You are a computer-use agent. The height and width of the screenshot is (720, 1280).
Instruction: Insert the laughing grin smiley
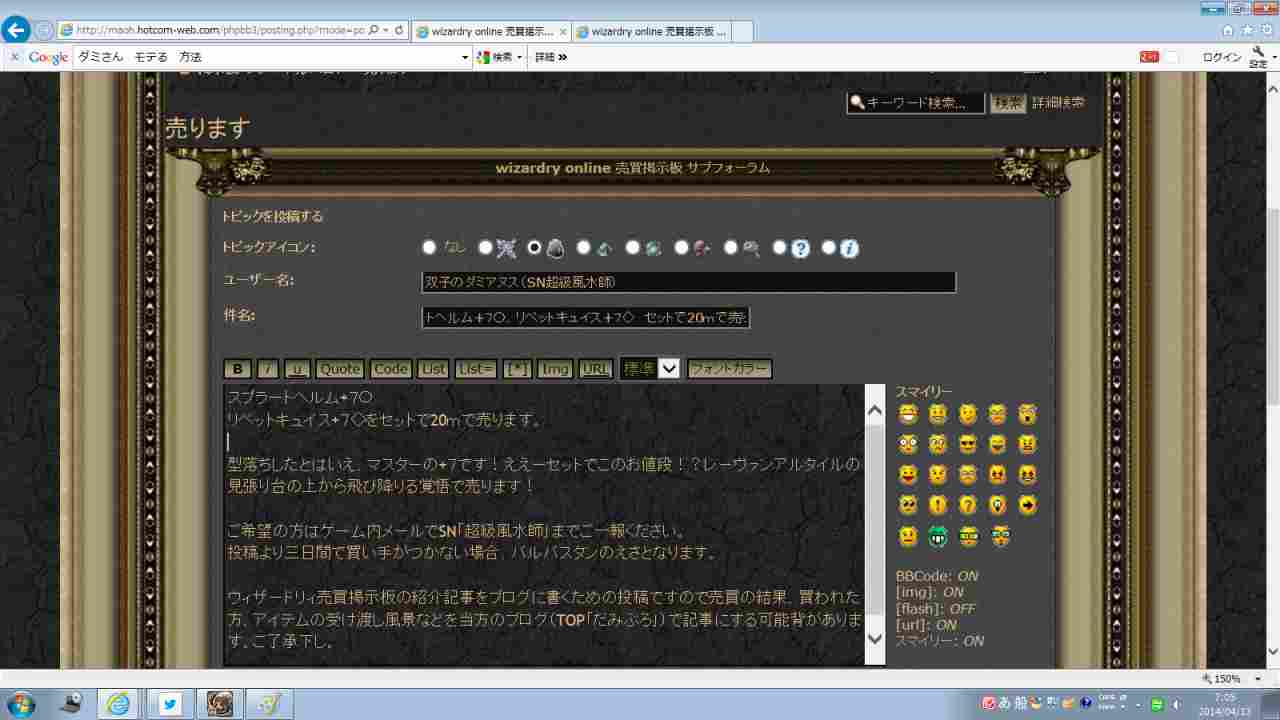pos(908,413)
